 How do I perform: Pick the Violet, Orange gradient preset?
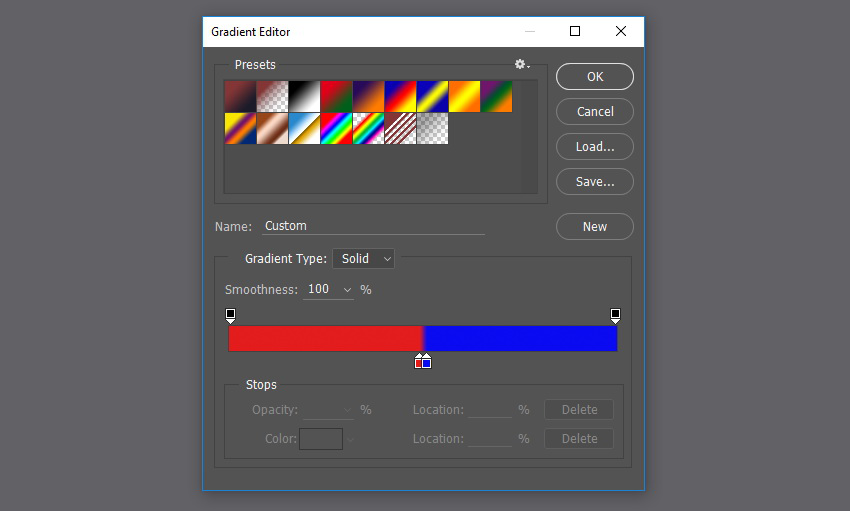point(368,96)
